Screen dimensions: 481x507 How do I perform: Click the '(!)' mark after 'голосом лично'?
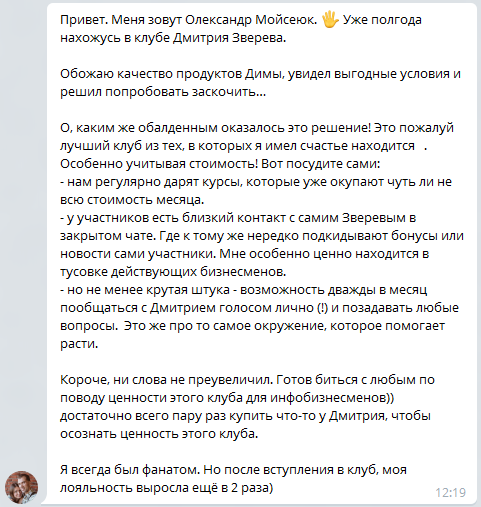click(x=322, y=308)
